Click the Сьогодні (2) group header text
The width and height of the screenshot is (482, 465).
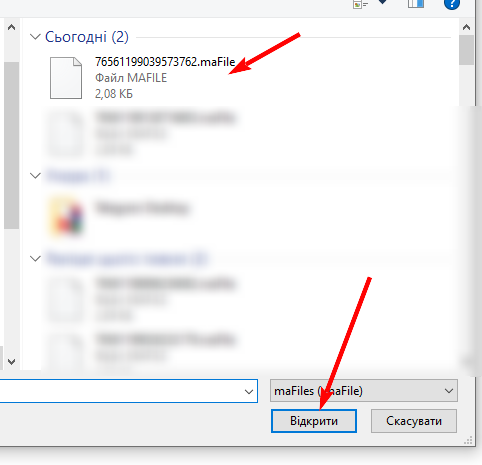tap(87, 37)
